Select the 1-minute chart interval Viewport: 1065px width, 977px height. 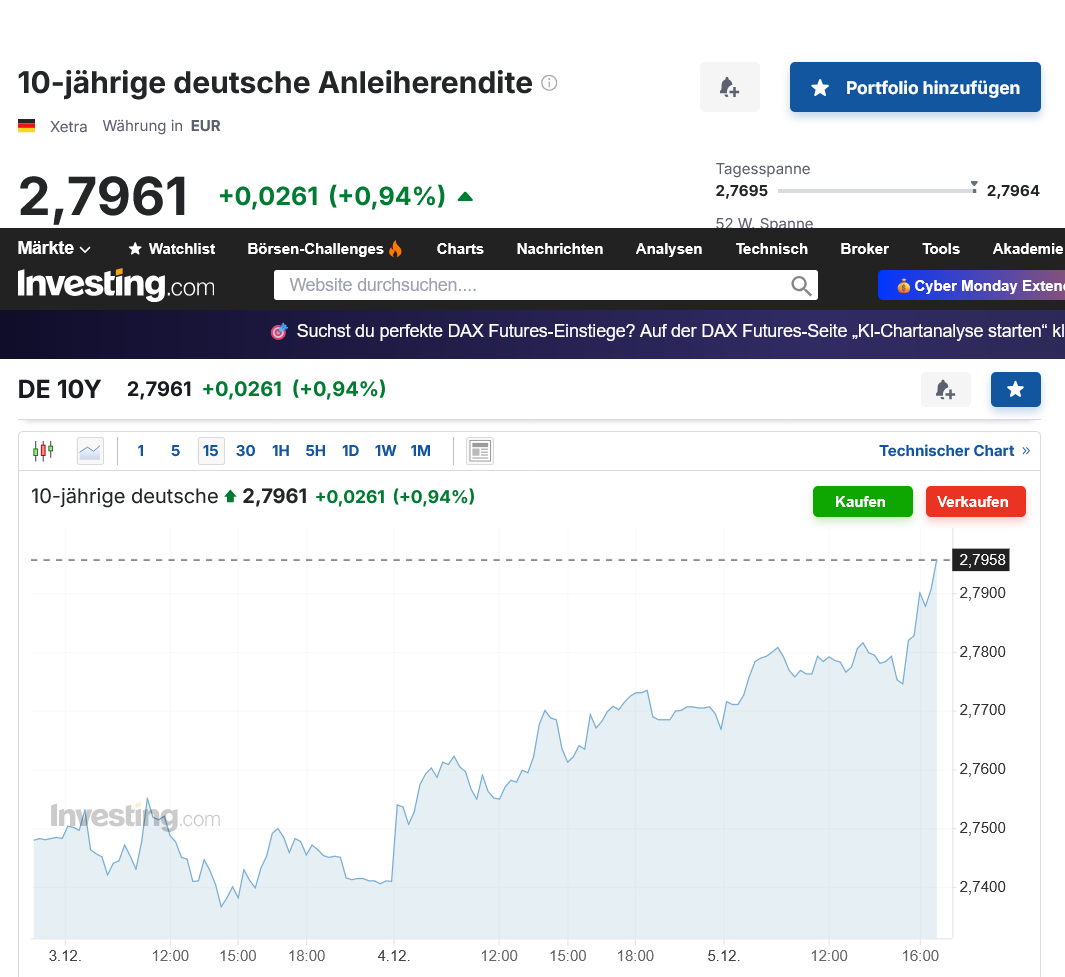pos(141,451)
